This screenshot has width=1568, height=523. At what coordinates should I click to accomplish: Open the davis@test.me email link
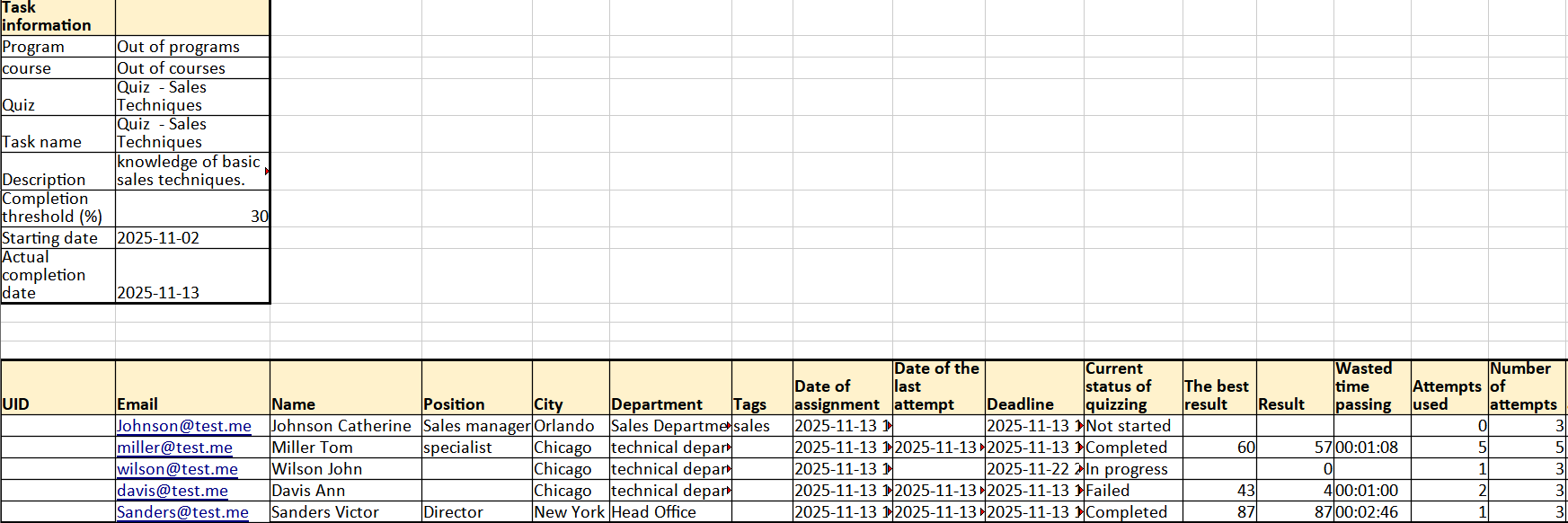[x=172, y=491]
